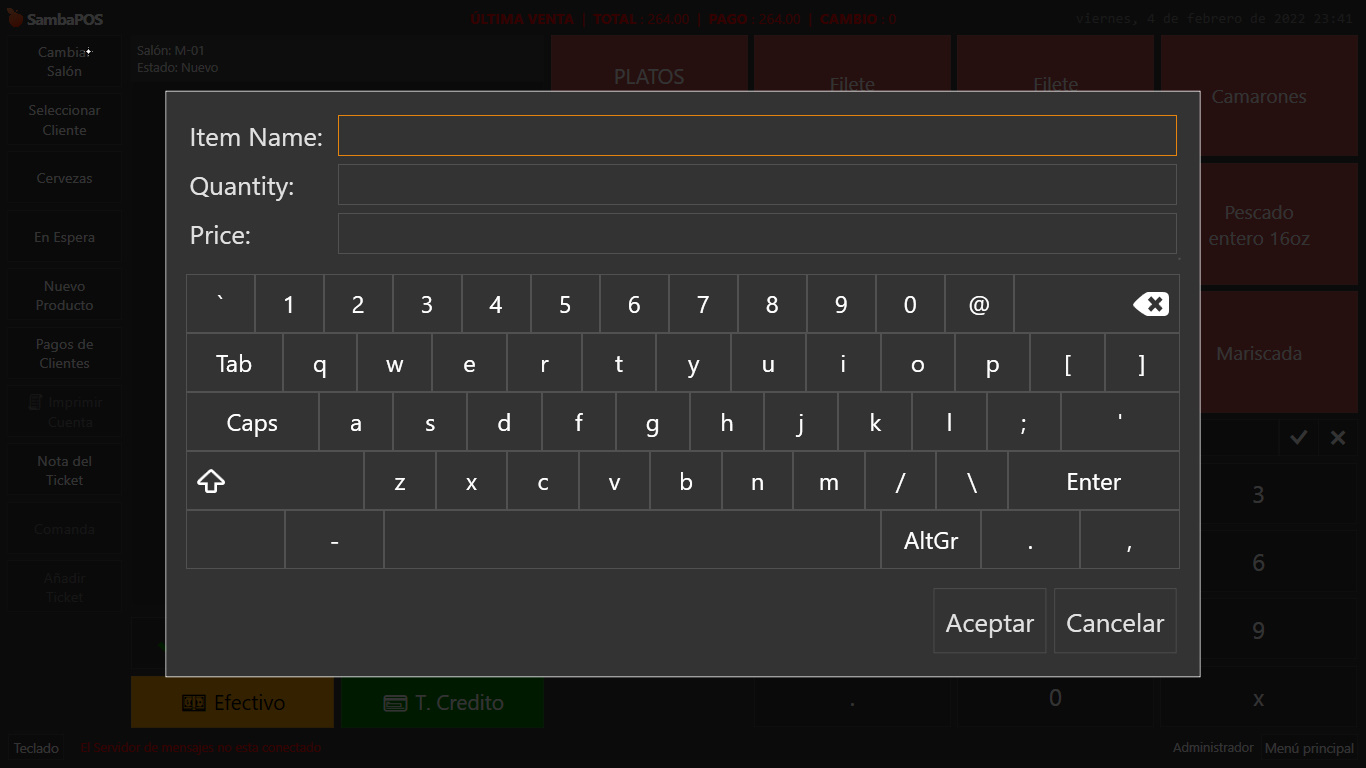The width and height of the screenshot is (1366, 768).
Task: Toggle the Caps key on keyboard
Action: pyautogui.click(x=252, y=423)
